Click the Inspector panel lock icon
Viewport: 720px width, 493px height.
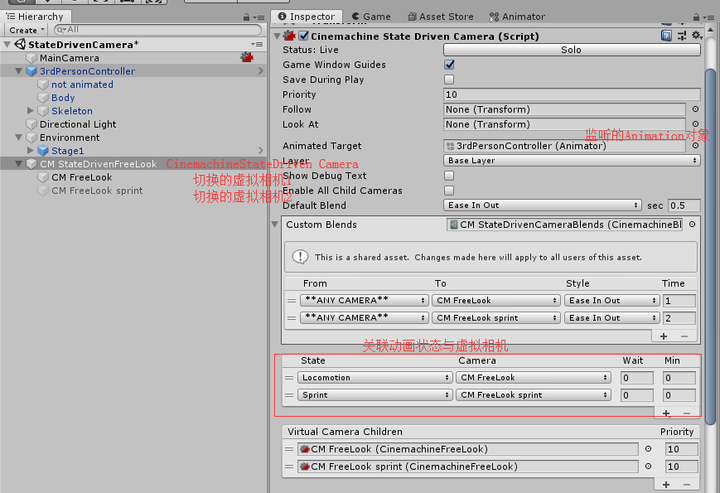(697, 17)
